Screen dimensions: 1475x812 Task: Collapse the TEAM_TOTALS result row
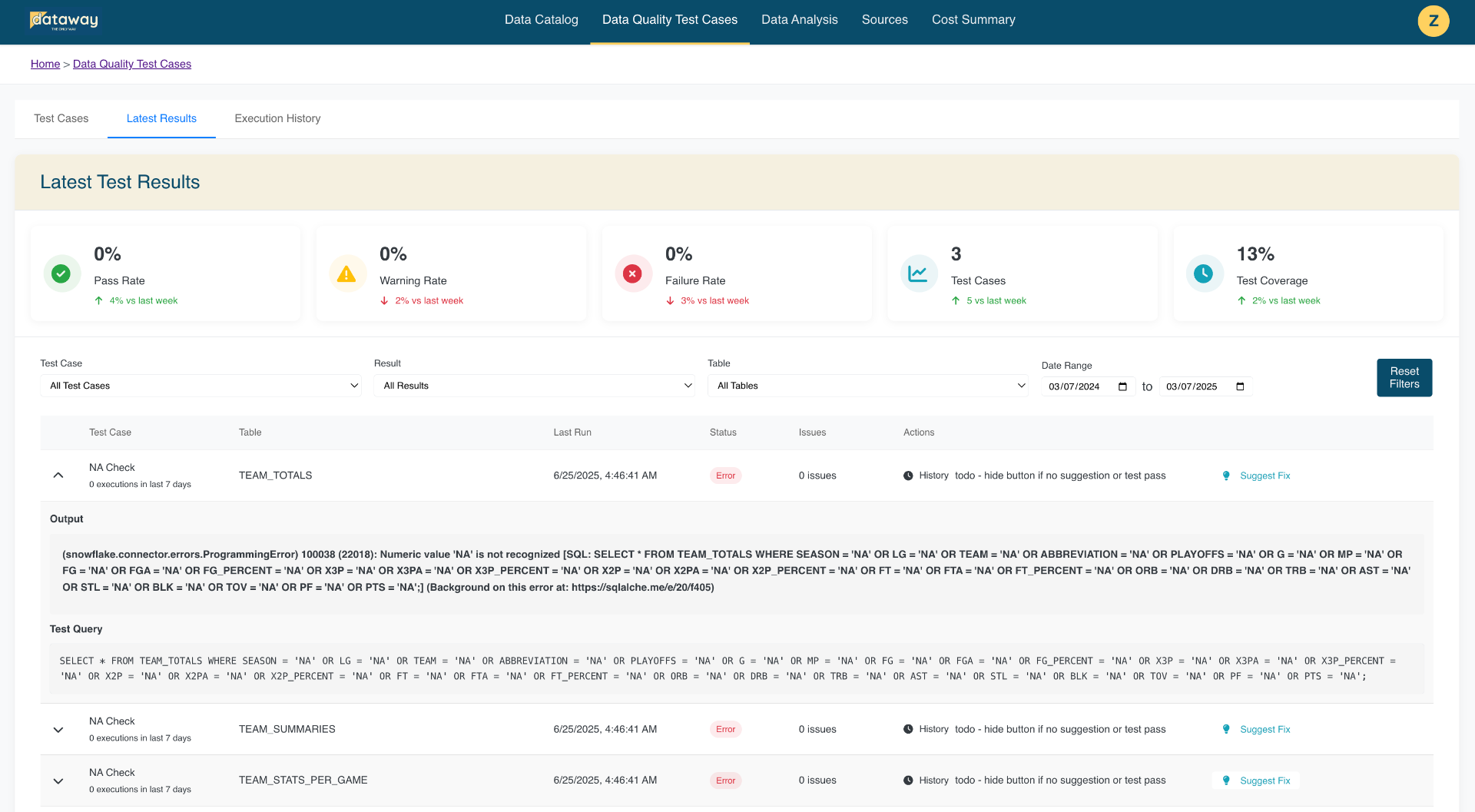click(x=58, y=475)
